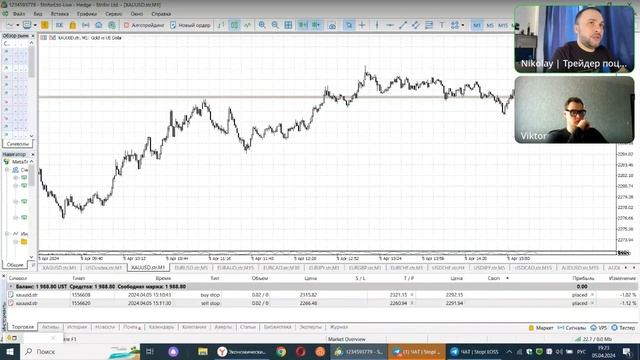Select the crosshair tool
The image size is (640, 360).
point(362,25)
